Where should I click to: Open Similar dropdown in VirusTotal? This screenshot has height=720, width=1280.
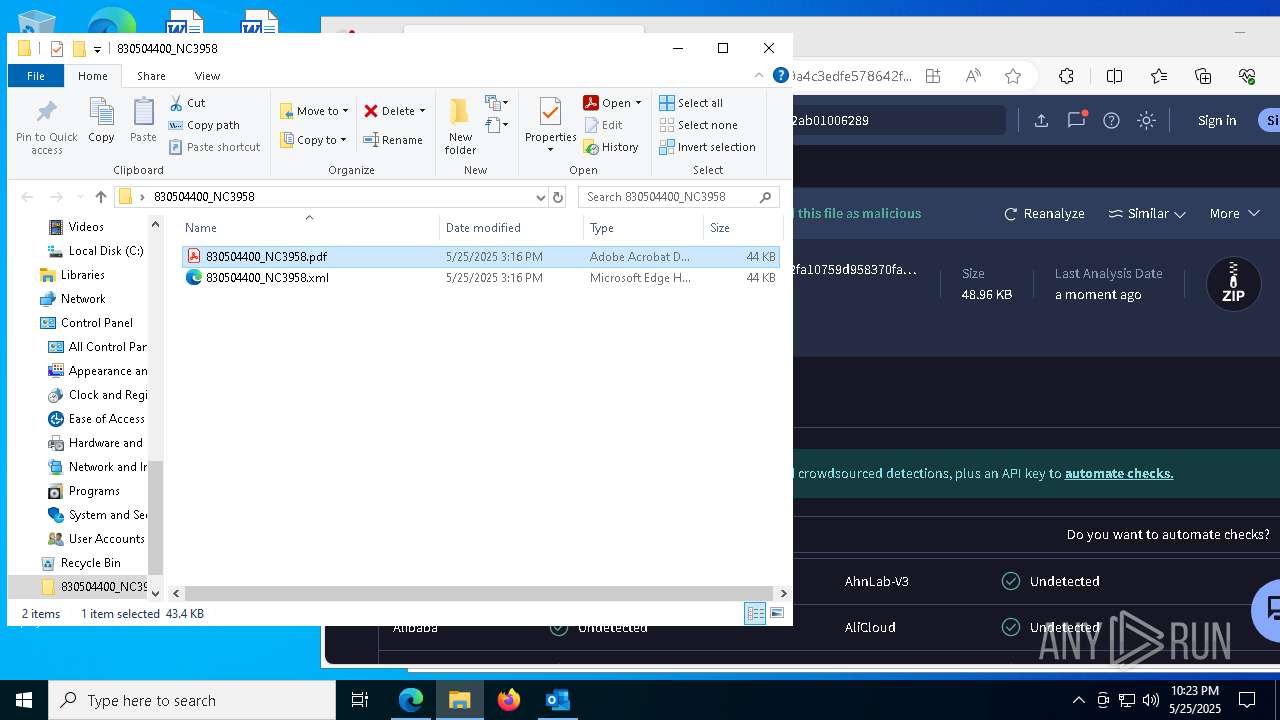1147,214
